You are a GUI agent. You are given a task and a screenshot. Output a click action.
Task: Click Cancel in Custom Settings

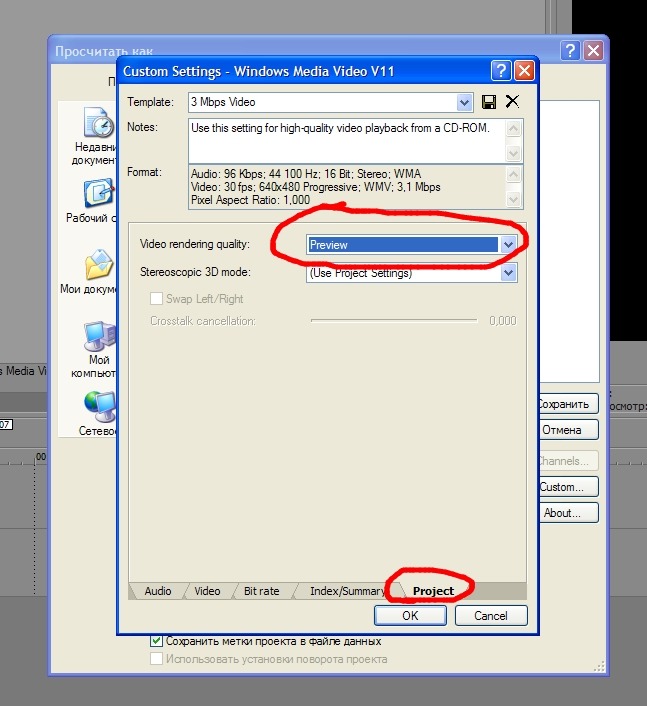(491, 615)
